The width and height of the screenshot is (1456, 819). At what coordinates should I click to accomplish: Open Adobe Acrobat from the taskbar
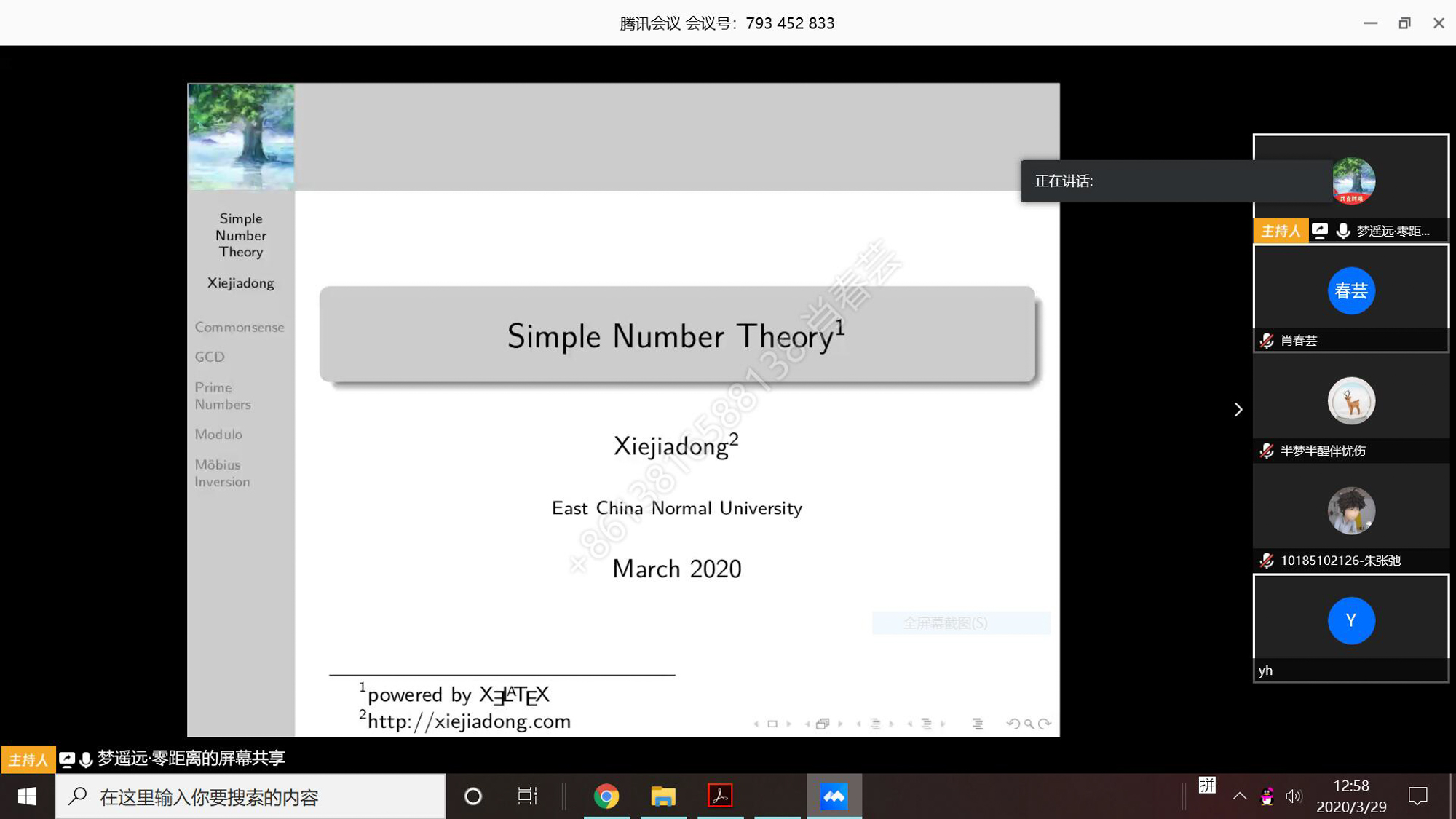[720, 796]
